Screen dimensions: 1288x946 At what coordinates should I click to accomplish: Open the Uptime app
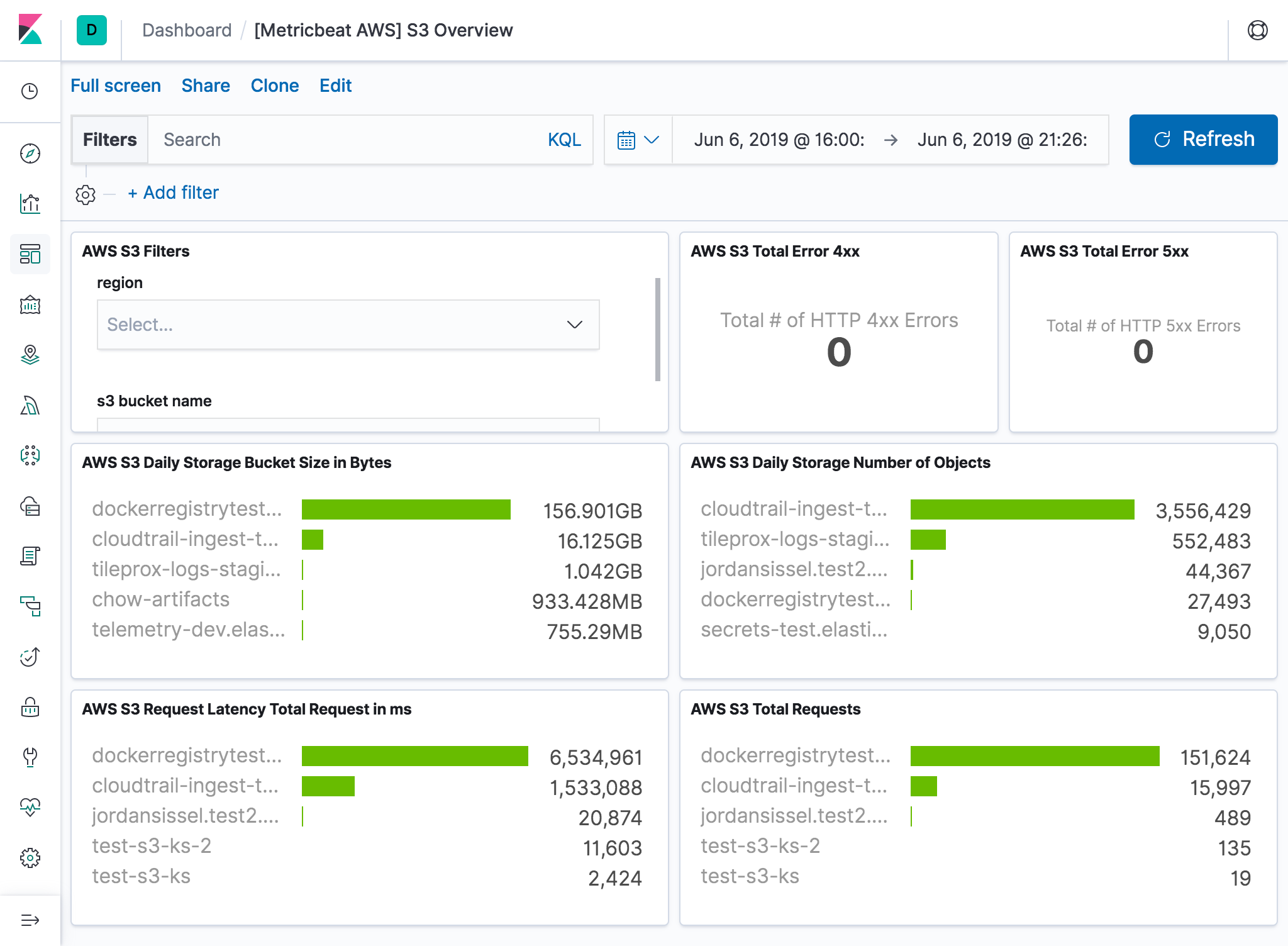click(30, 657)
